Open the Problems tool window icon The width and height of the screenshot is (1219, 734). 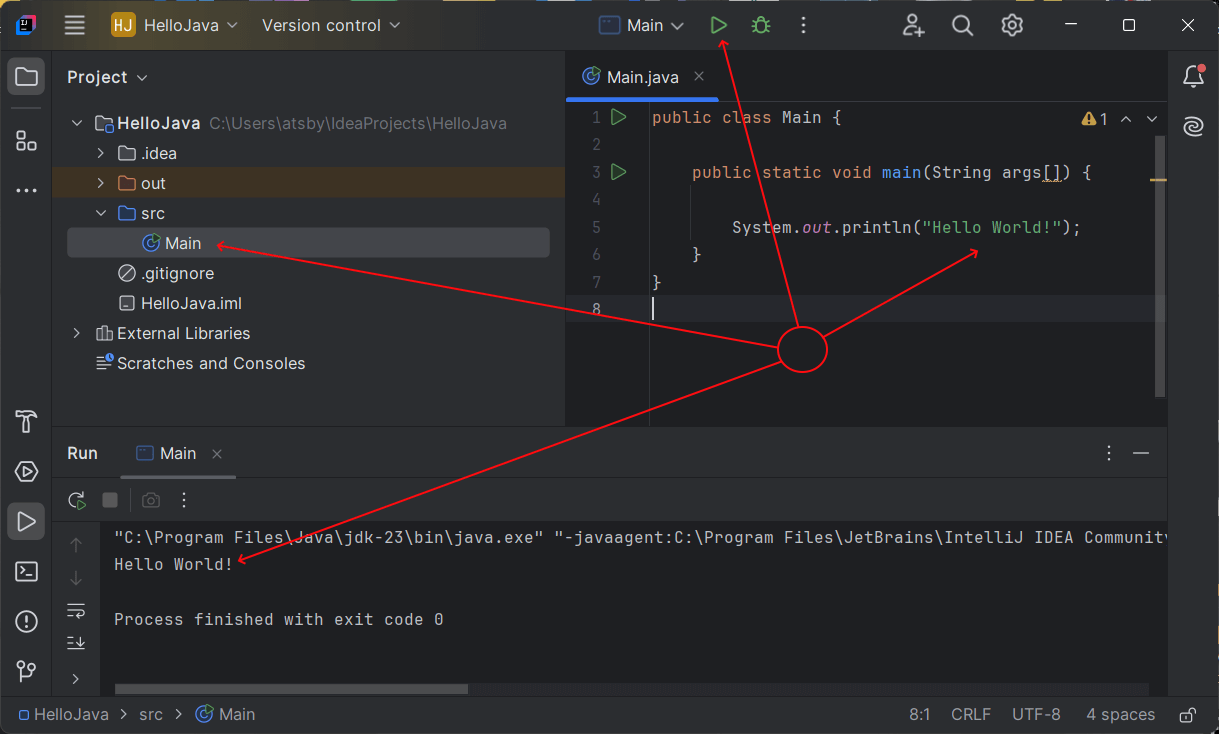(26, 621)
